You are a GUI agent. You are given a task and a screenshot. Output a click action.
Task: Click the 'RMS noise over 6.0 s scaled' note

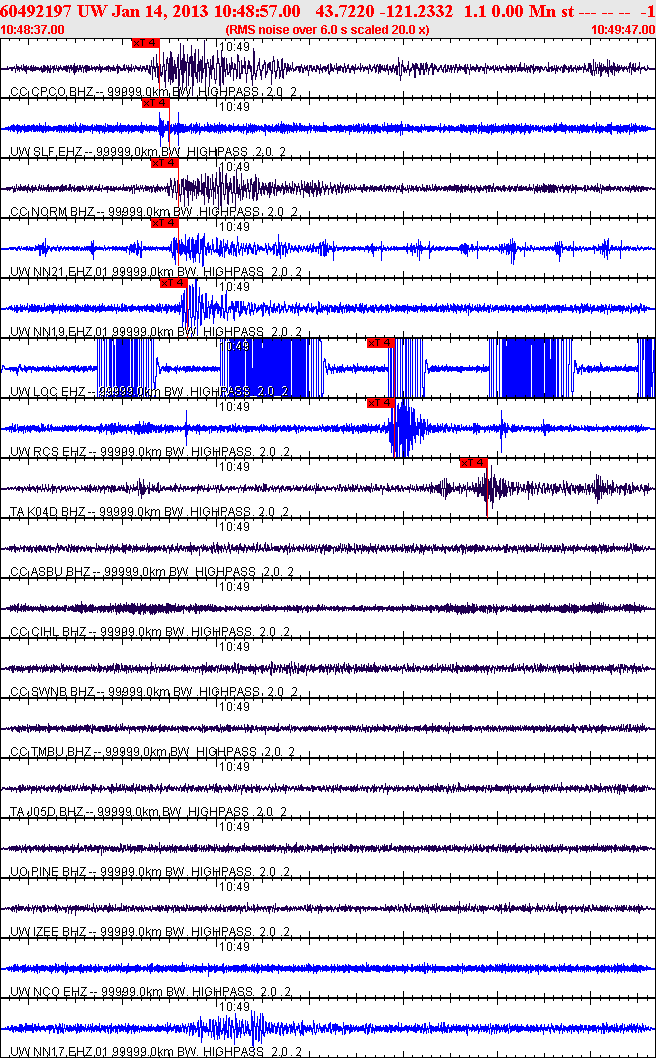pyautogui.click(x=327, y=30)
